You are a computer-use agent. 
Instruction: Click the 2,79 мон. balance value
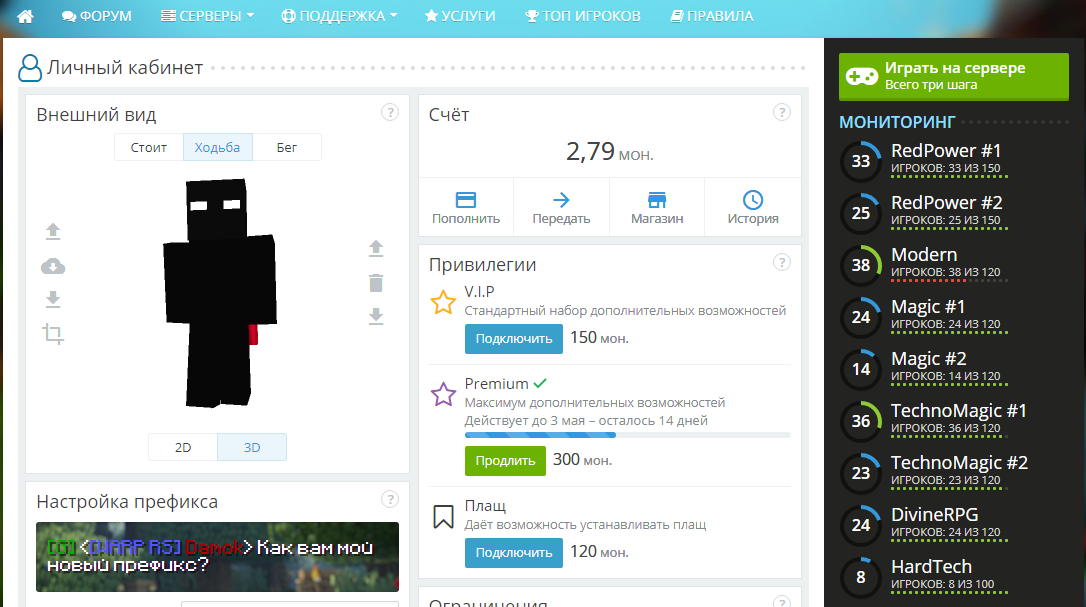609,151
